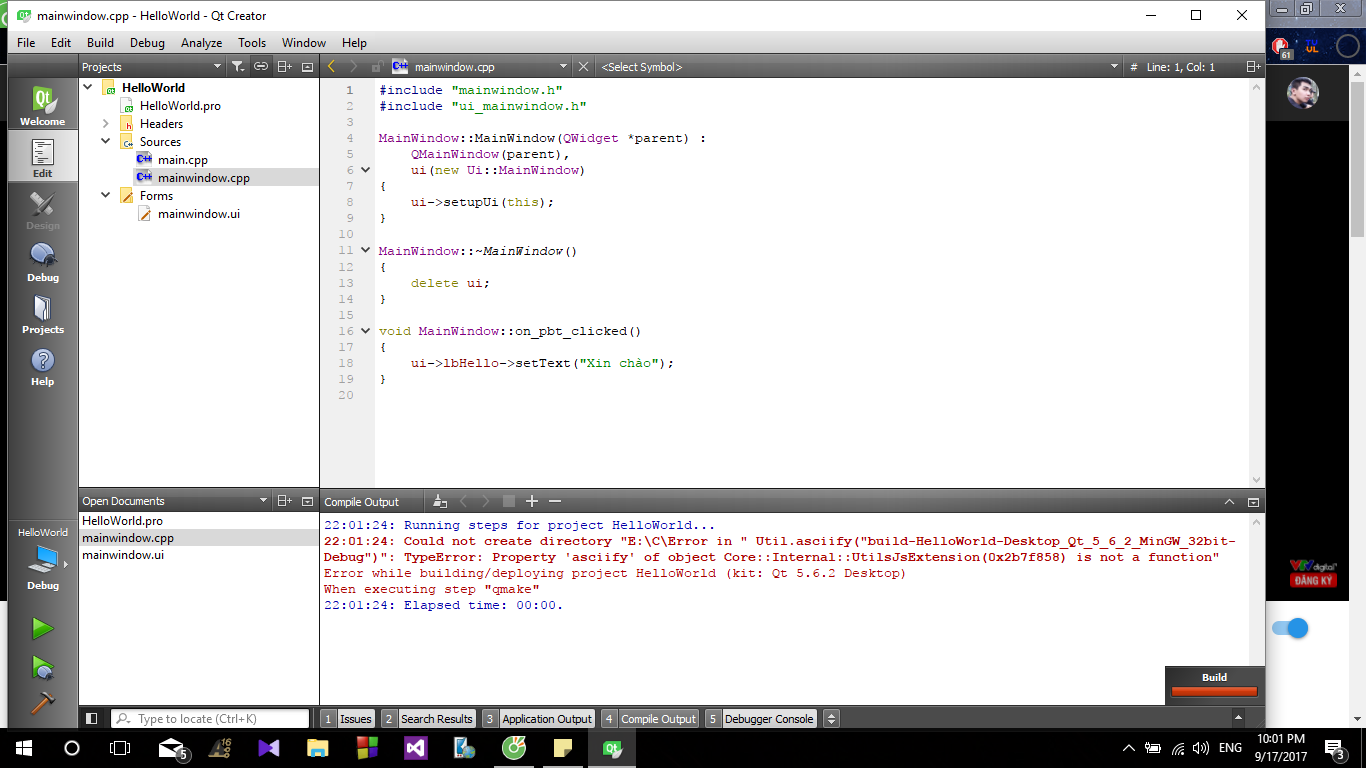Image resolution: width=1366 pixels, height=768 pixels.
Task: Click the filter tree icon in Projects pane
Action: click(237, 67)
